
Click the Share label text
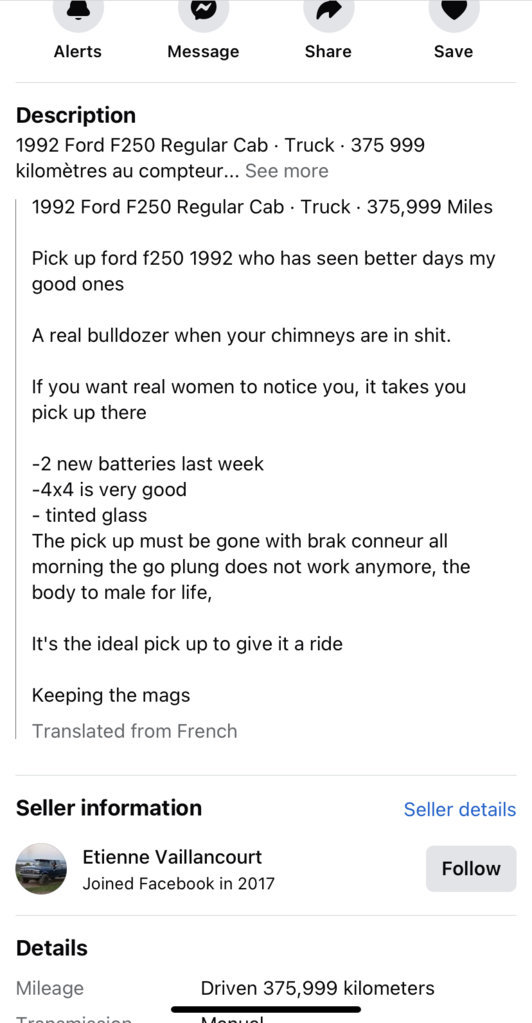pos(328,52)
